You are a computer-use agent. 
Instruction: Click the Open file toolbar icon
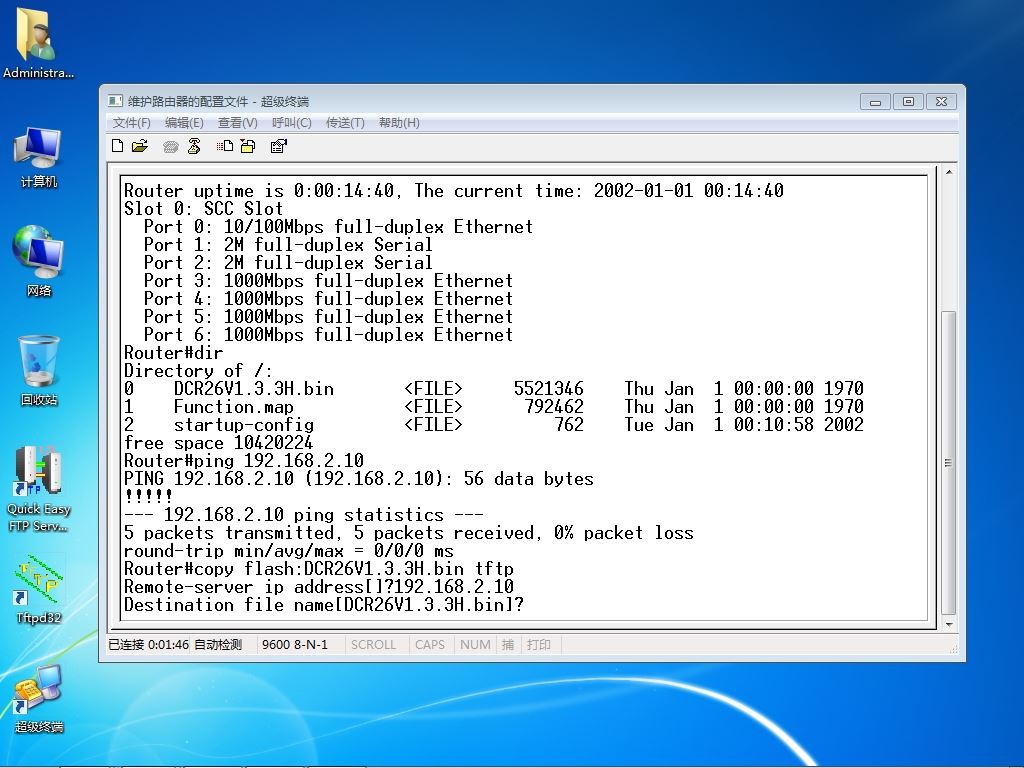[140, 146]
